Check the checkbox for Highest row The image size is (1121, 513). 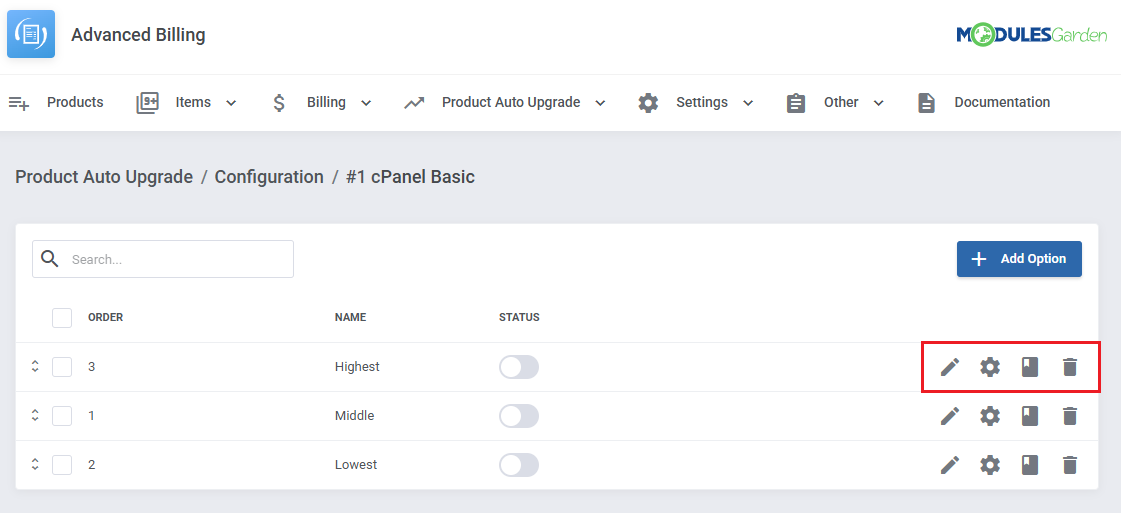[62, 367]
